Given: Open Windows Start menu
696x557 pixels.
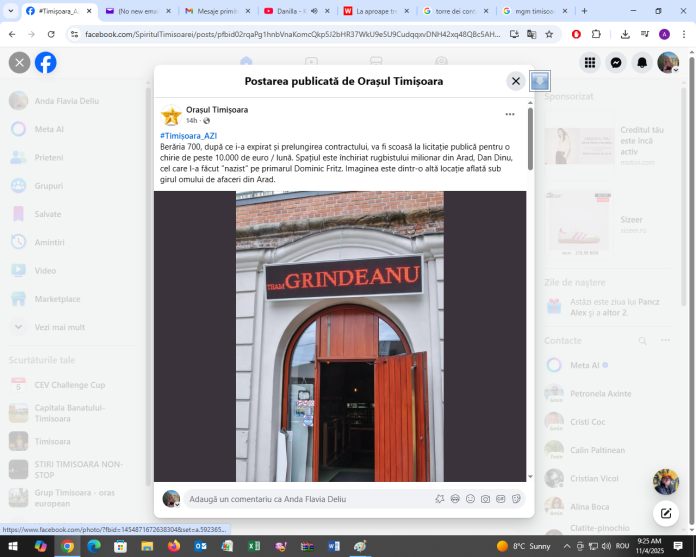Looking at the screenshot, I should tap(12, 546).
